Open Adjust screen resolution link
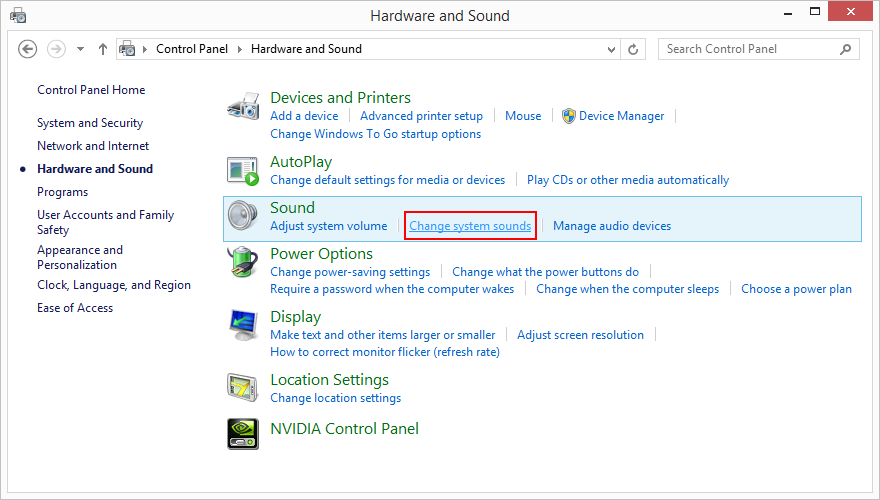This screenshot has height=500, width=880. 580,335
